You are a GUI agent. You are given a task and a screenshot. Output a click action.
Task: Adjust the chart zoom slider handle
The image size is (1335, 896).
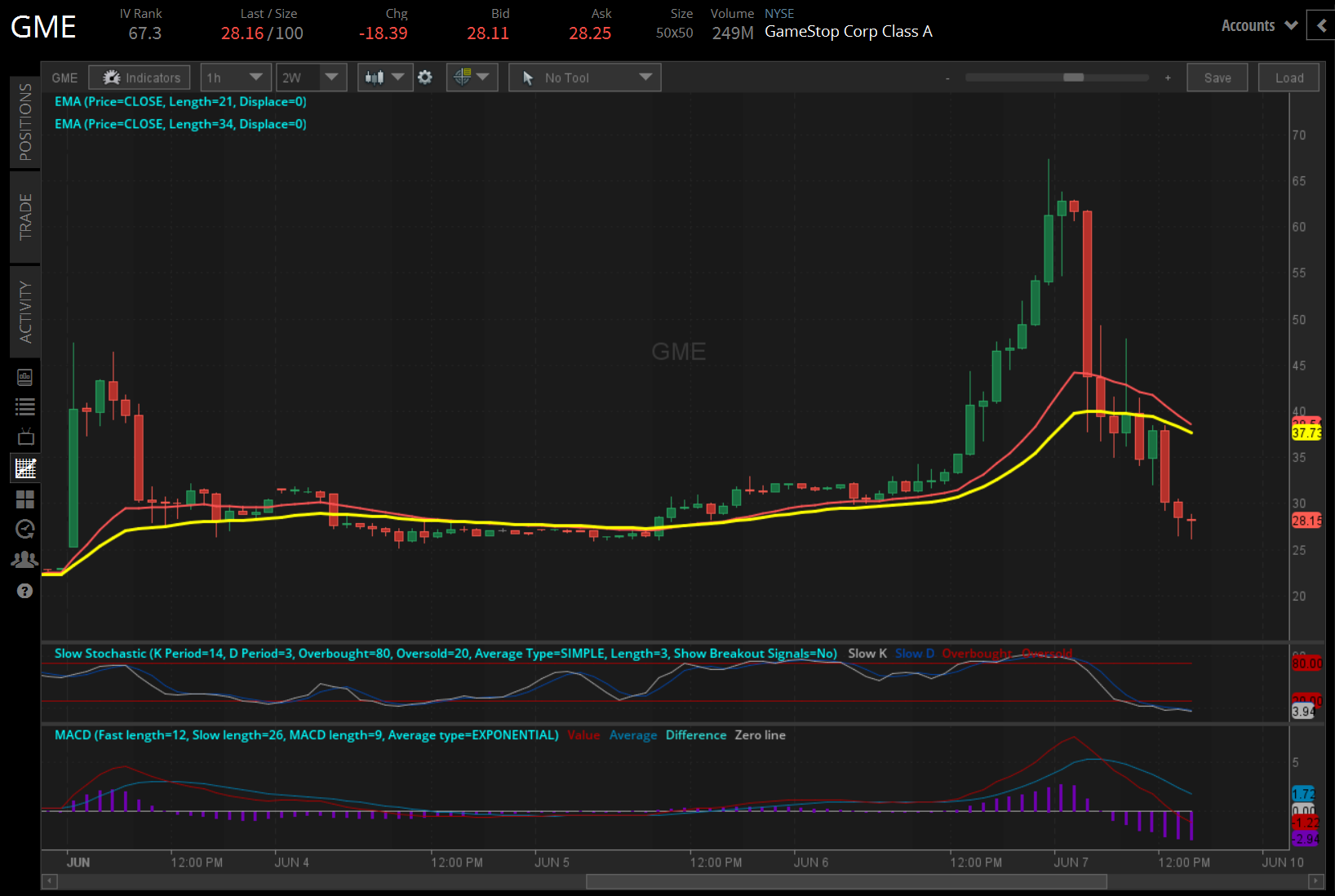click(x=1074, y=78)
